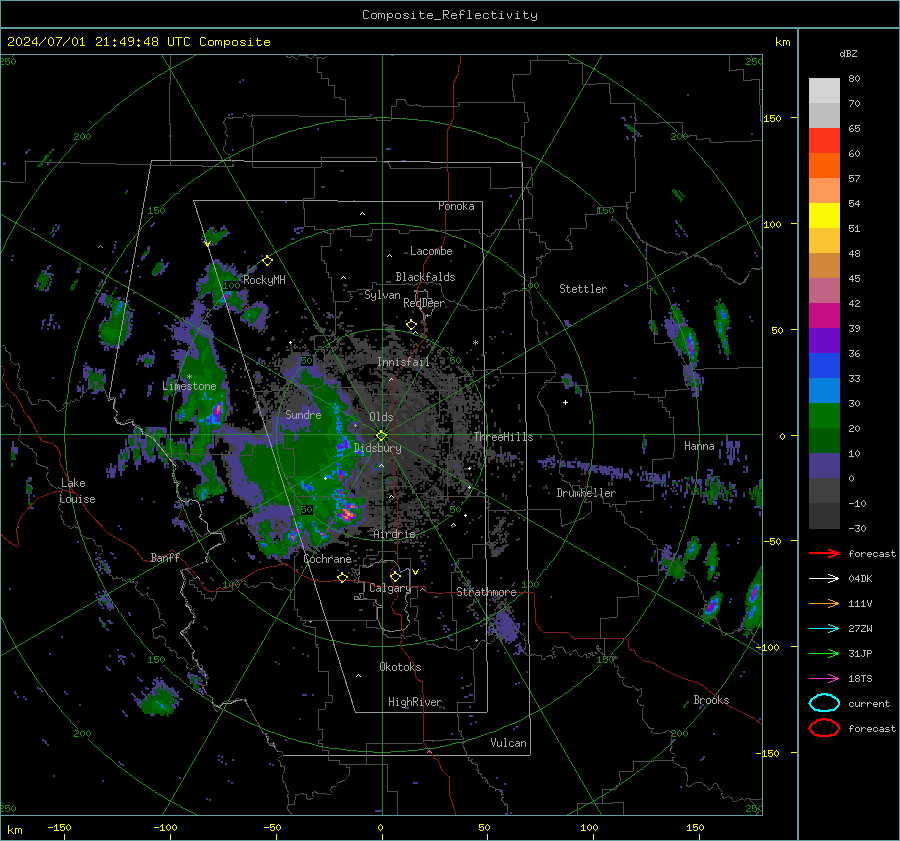The width and height of the screenshot is (900, 841).
Task: Click the cyan 27ZW arrow legend icon
Action: click(824, 628)
